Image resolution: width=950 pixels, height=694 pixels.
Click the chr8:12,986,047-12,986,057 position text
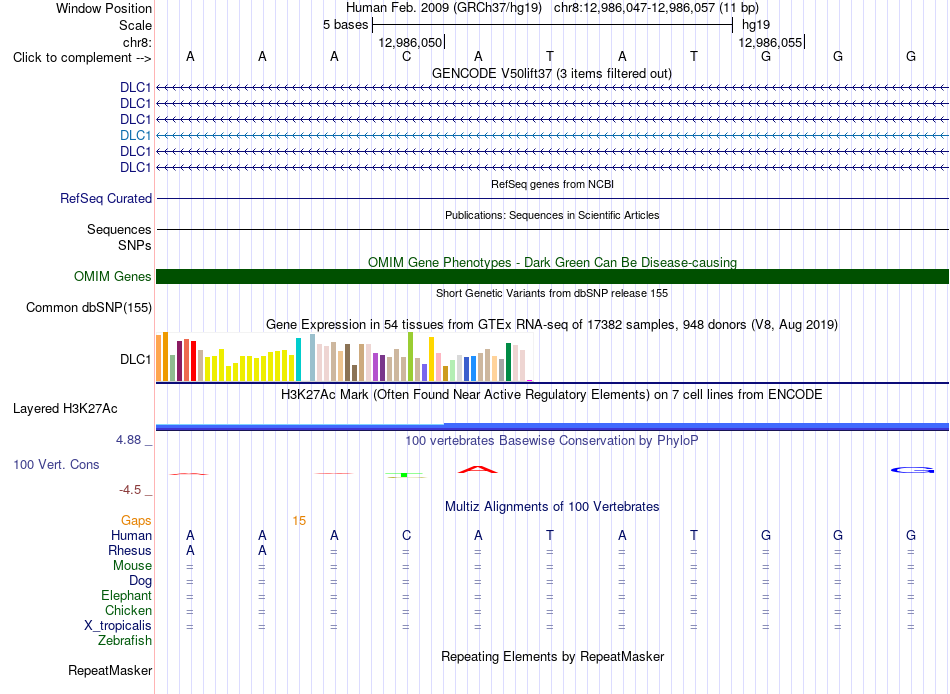(x=656, y=8)
